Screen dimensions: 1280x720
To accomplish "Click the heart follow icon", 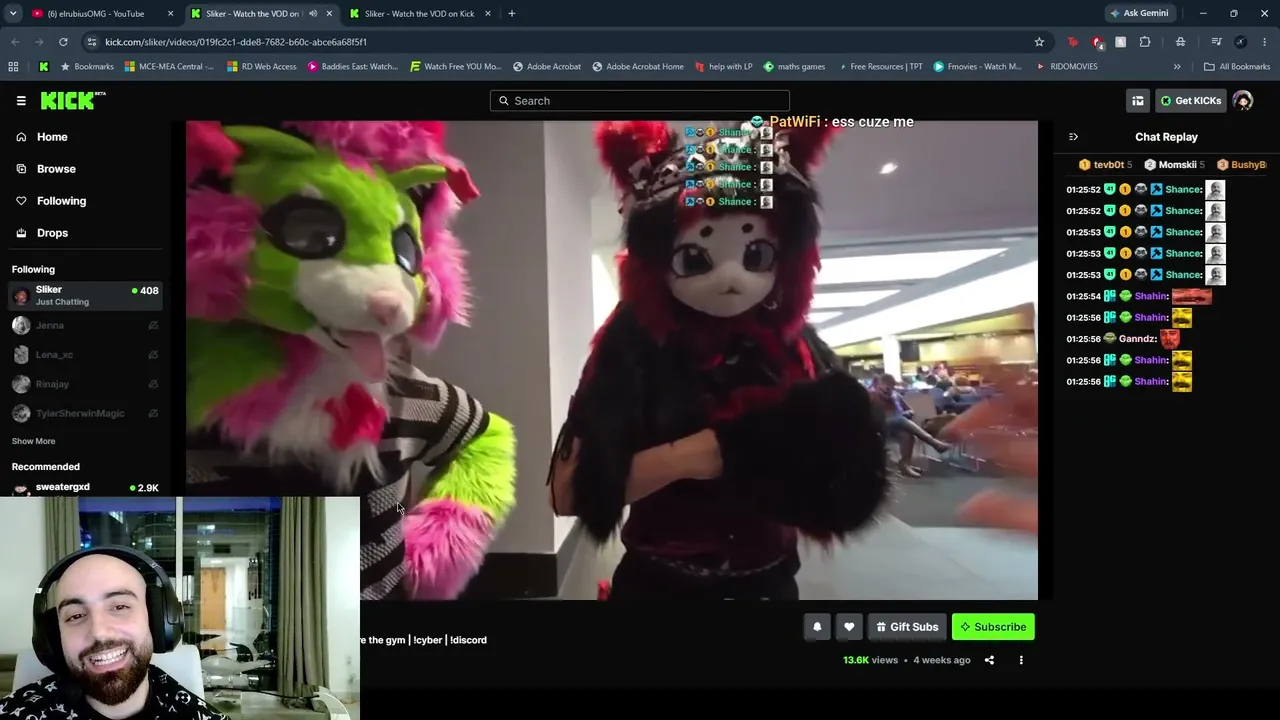I will [x=849, y=627].
